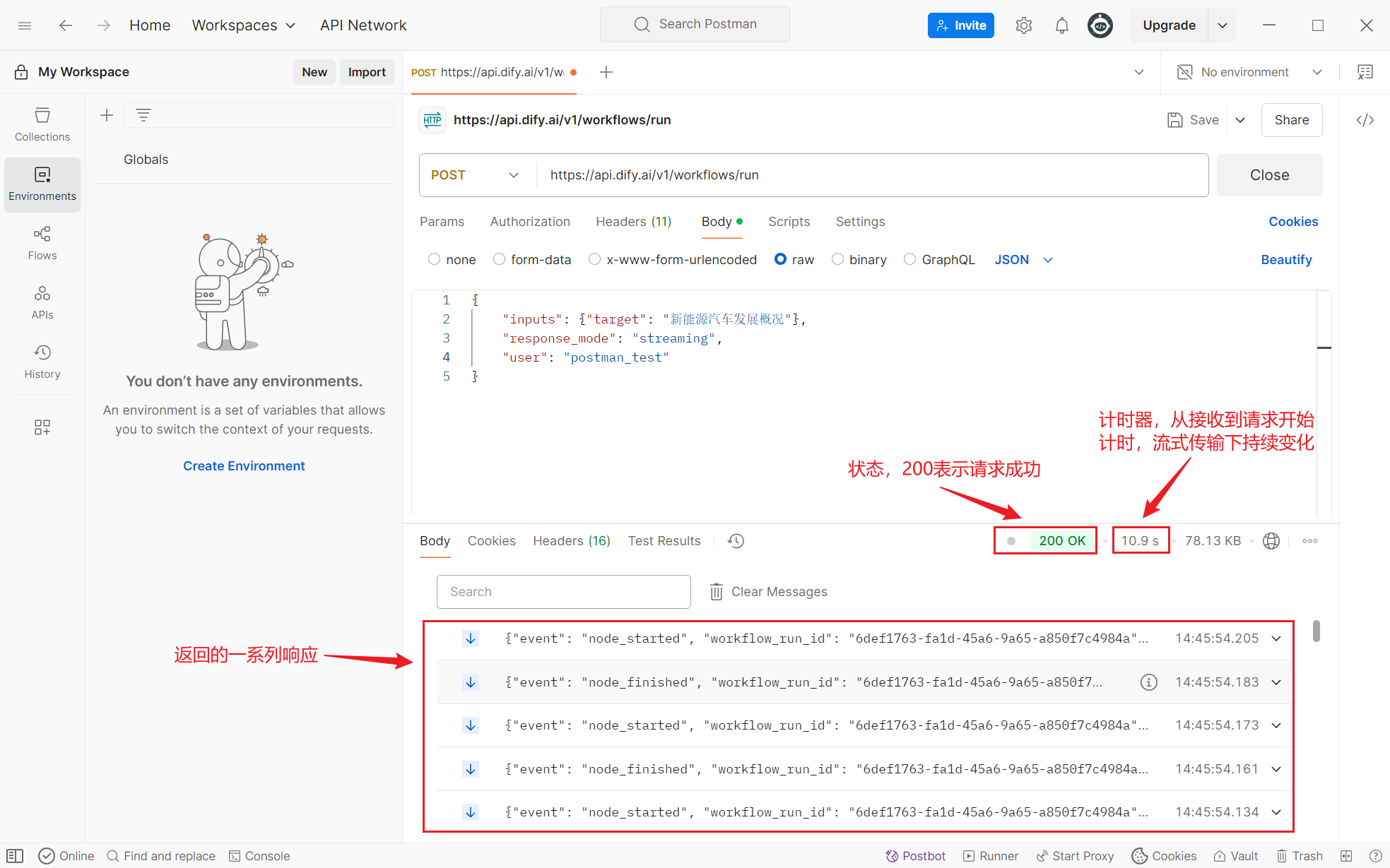Click the Close connection button
Viewport: 1390px width, 868px height.
[x=1269, y=175]
